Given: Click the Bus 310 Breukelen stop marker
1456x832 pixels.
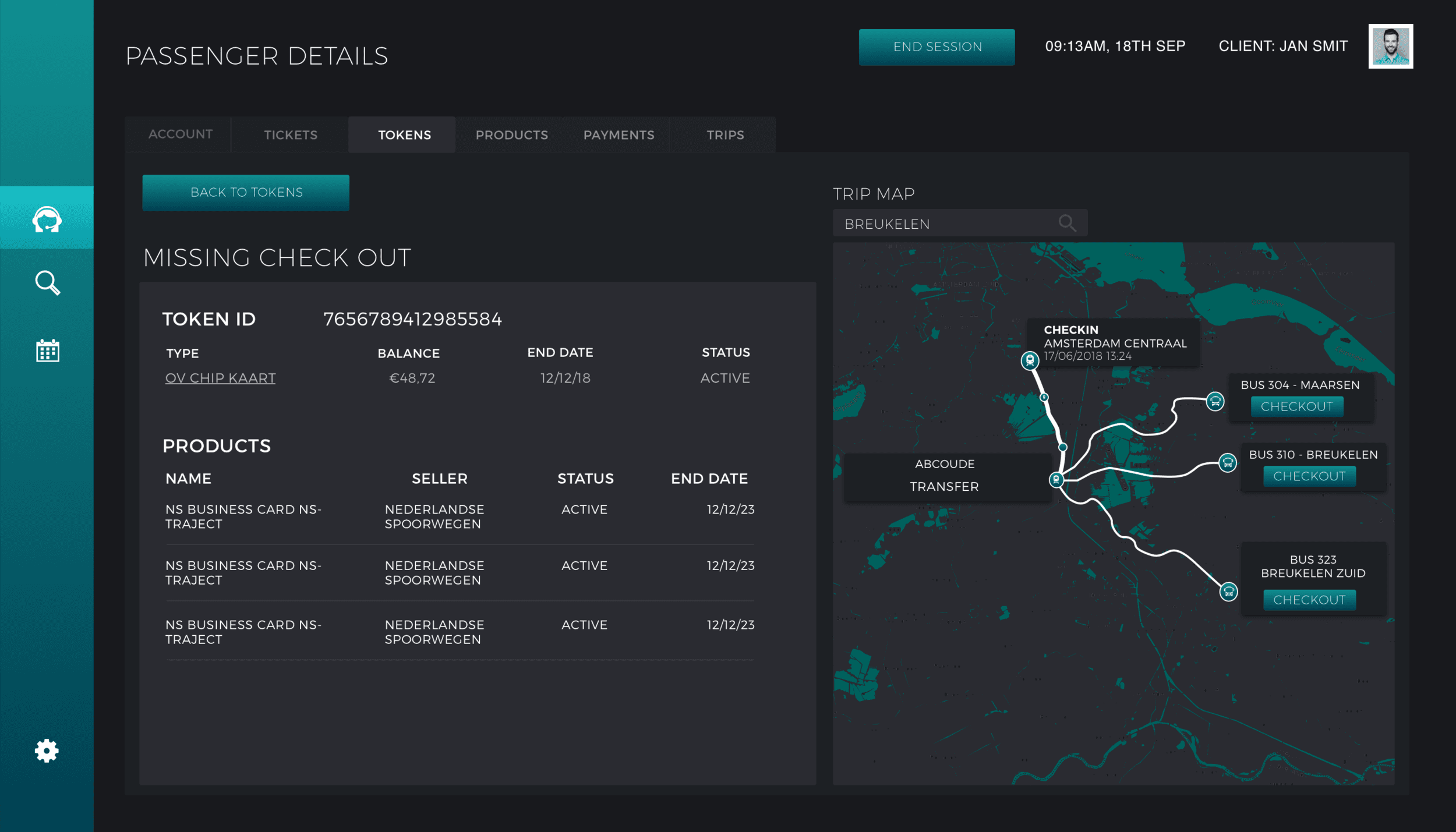Looking at the screenshot, I should click(x=1228, y=463).
